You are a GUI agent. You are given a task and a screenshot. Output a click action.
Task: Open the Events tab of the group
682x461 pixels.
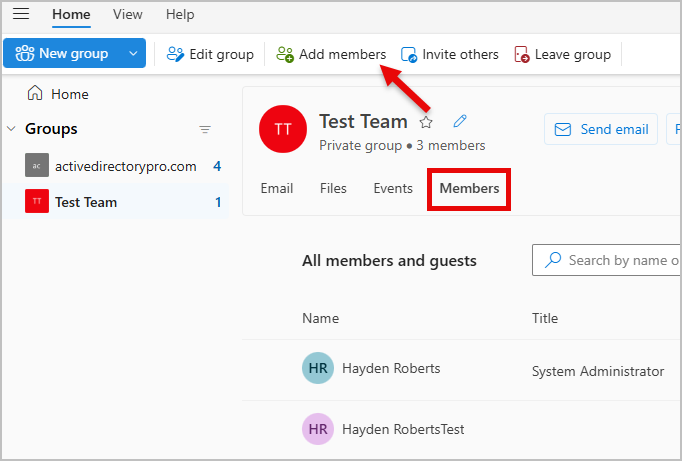[x=393, y=188]
